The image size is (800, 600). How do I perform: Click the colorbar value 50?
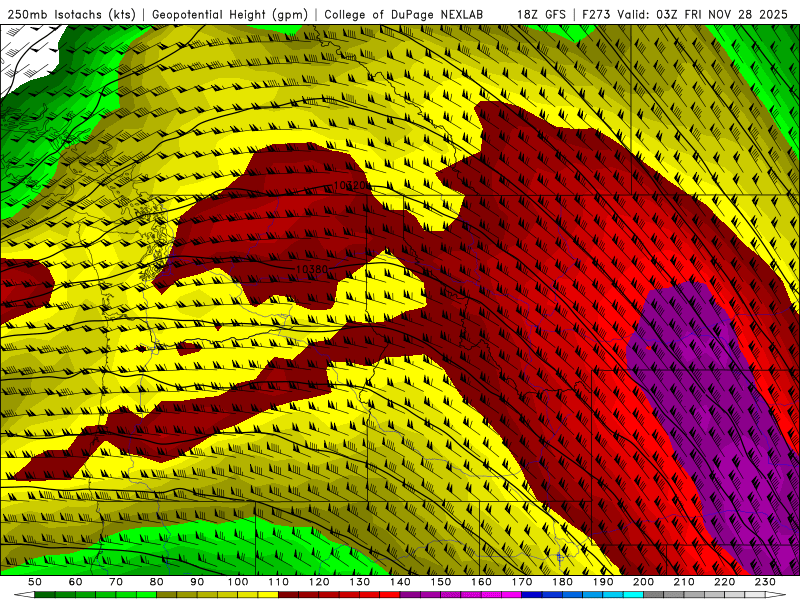click(x=34, y=582)
